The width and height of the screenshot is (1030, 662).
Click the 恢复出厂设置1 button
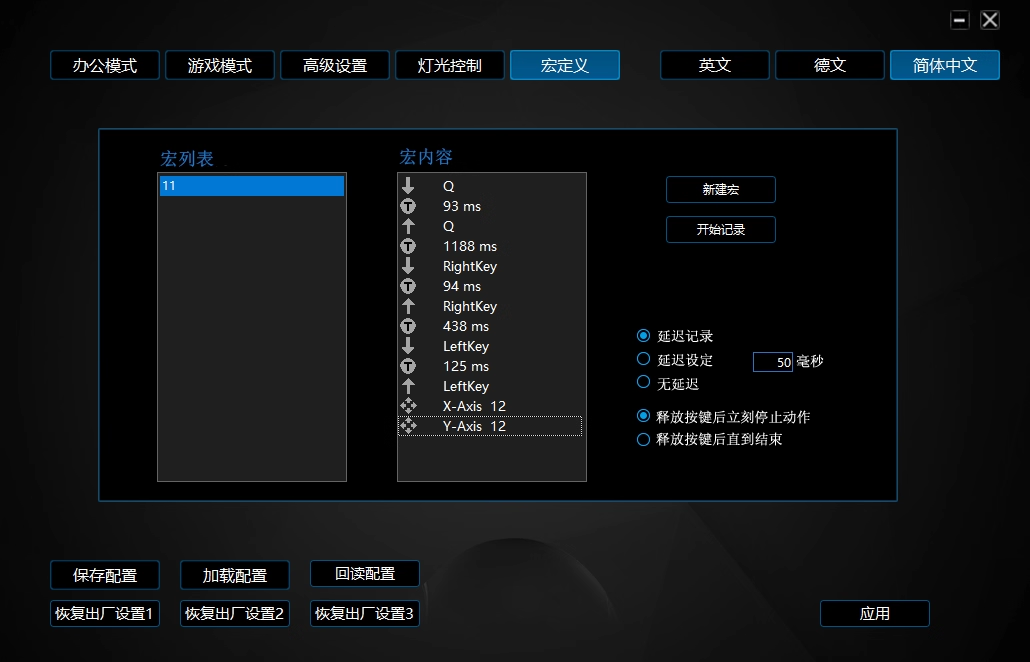(105, 613)
